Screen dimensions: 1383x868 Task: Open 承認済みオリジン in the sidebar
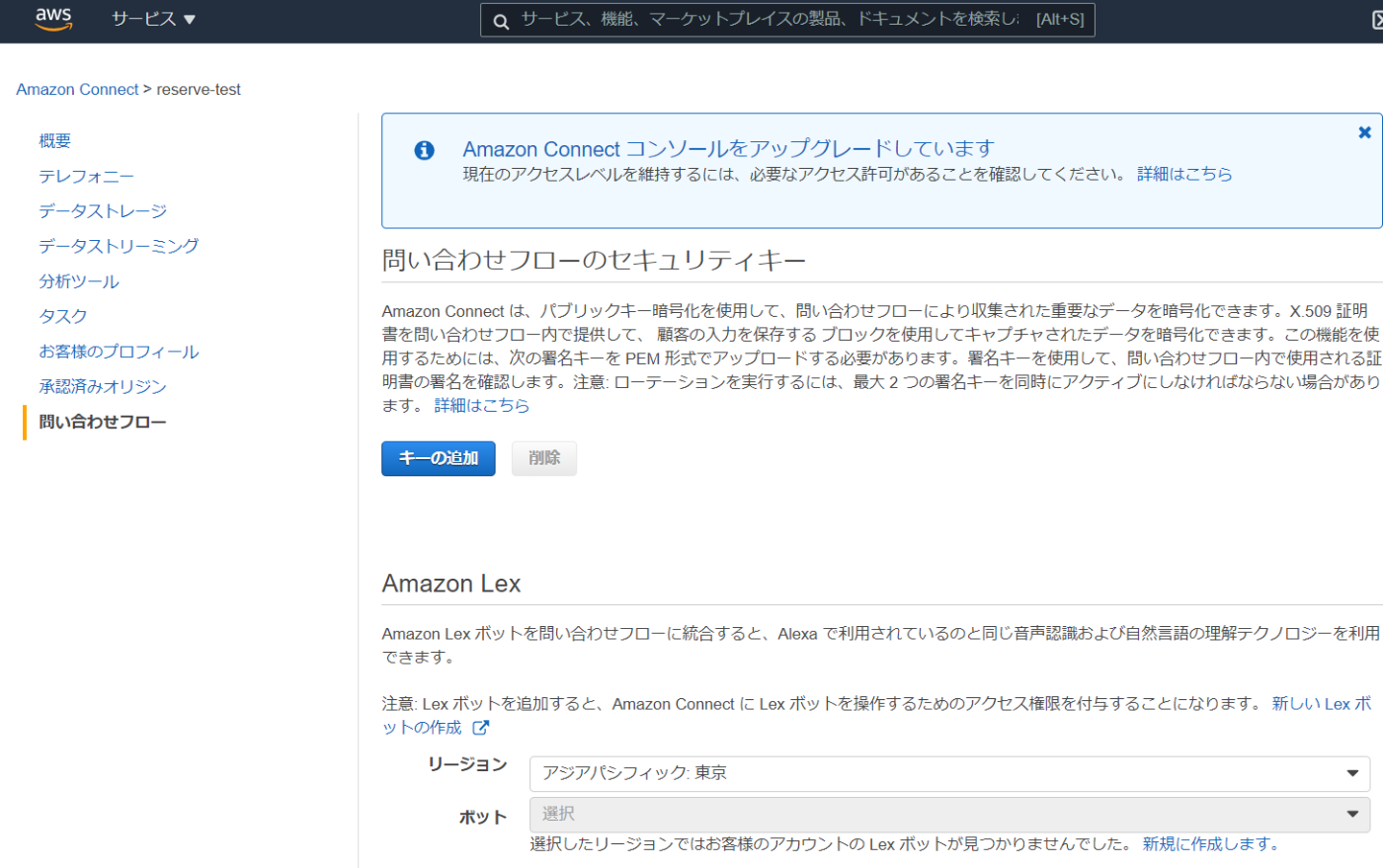click(x=103, y=386)
